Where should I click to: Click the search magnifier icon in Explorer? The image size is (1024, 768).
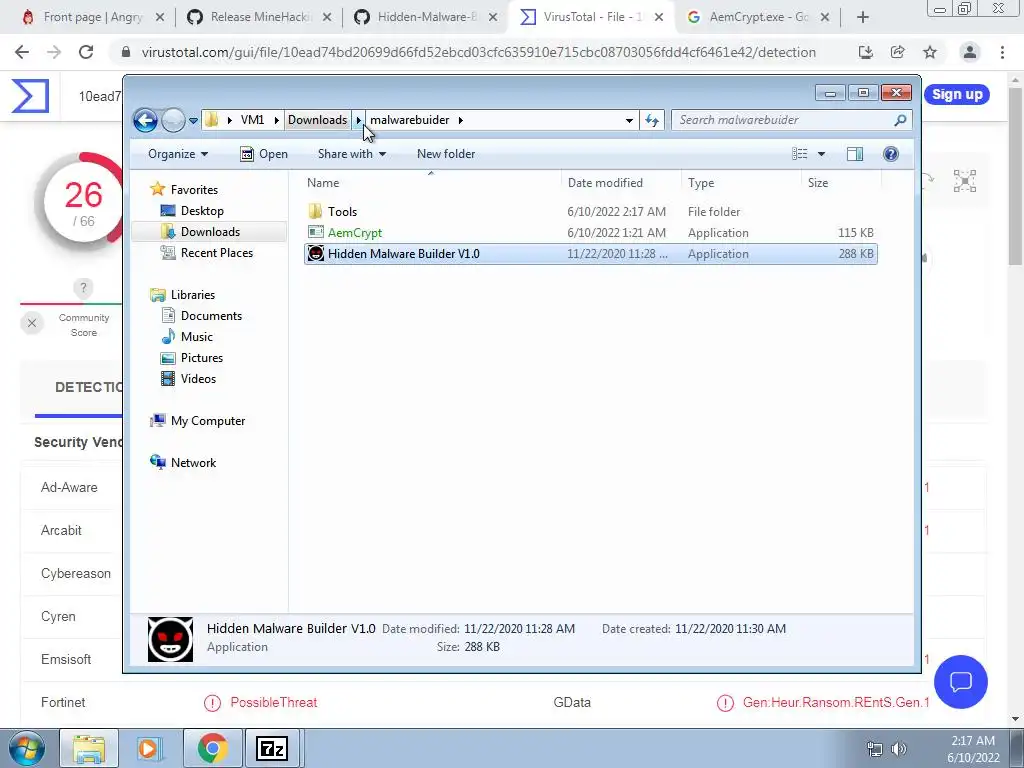(901, 120)
